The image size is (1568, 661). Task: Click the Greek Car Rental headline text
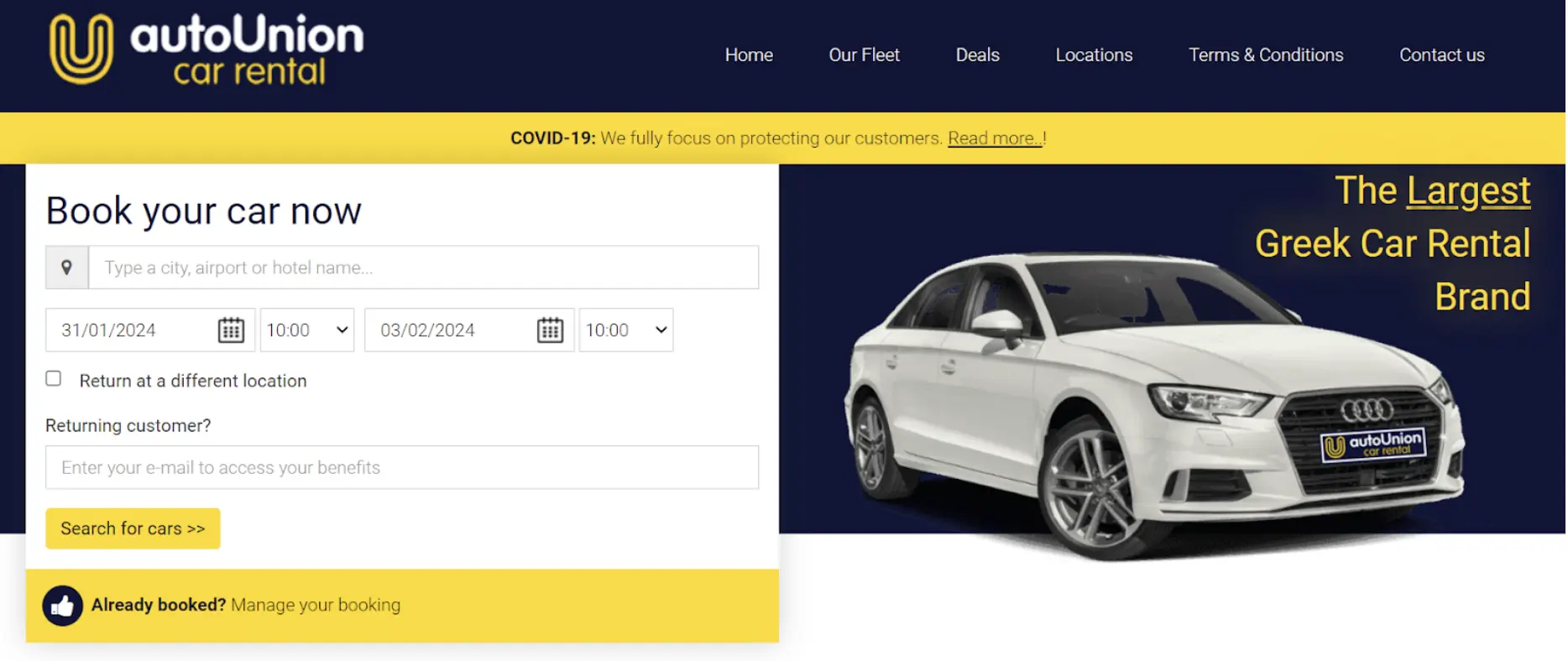pyautogui.click(x=1393, y=244)
